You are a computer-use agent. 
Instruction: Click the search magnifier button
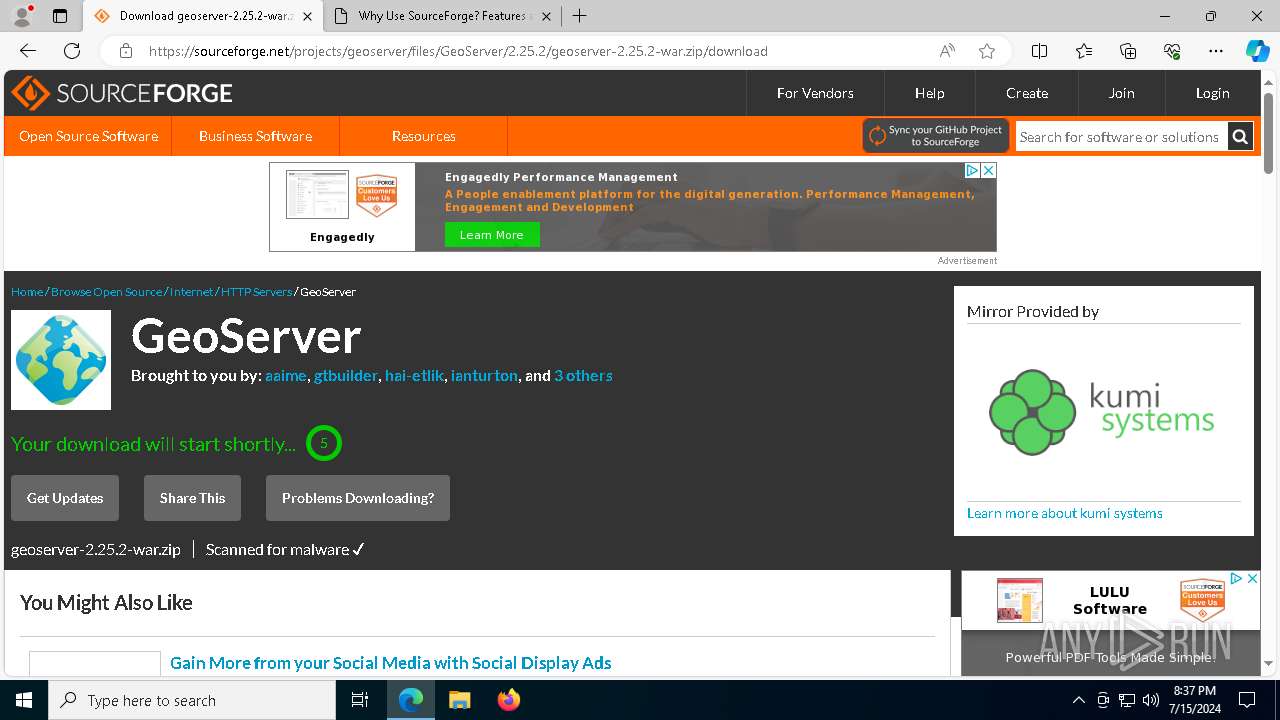pos(1240,137)
